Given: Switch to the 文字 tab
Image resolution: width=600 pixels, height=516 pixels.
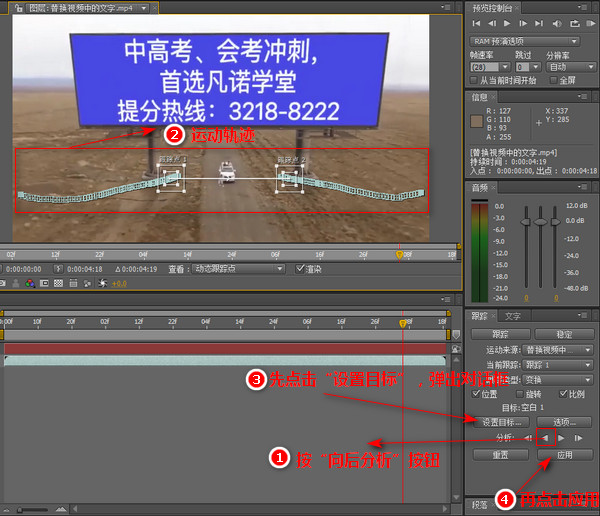Looking at the screenshot, I should pyautogui.click(x=512, y=316).
